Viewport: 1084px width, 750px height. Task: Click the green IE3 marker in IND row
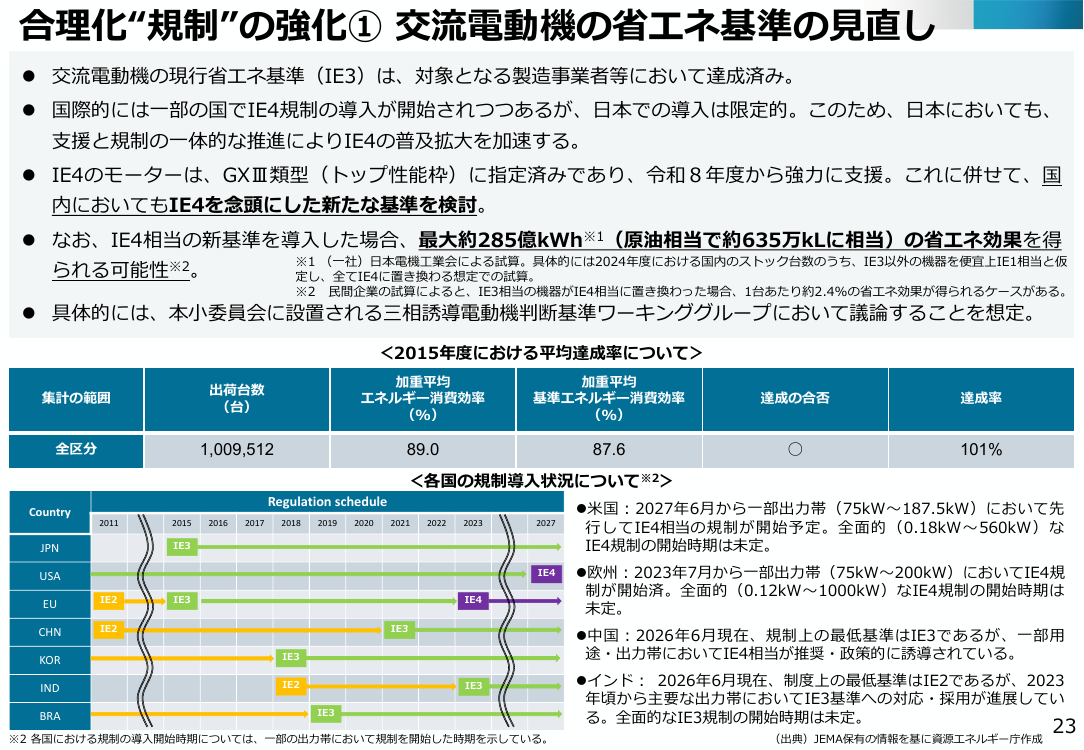click(x=473, y=686)
